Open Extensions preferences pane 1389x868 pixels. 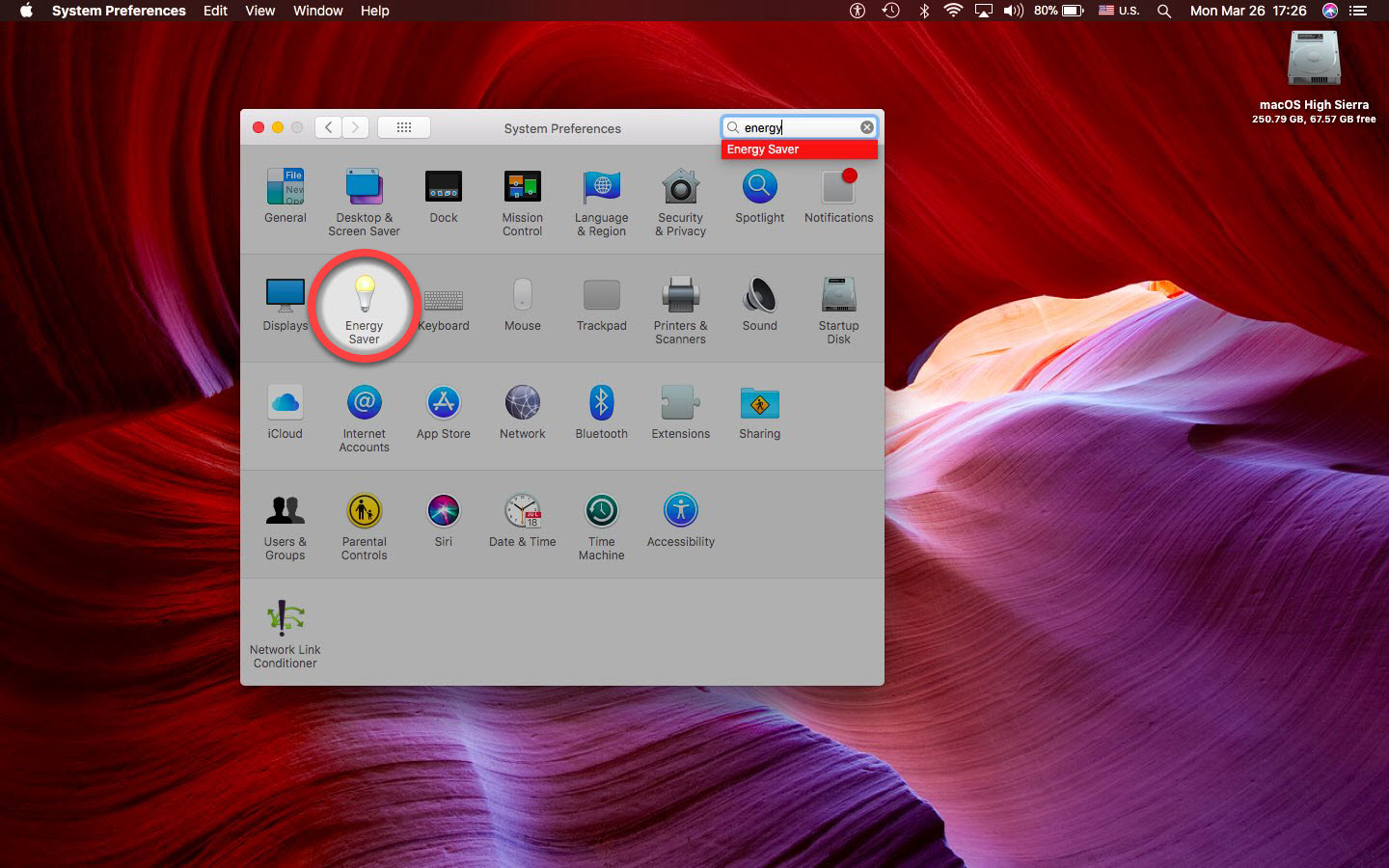680,412
